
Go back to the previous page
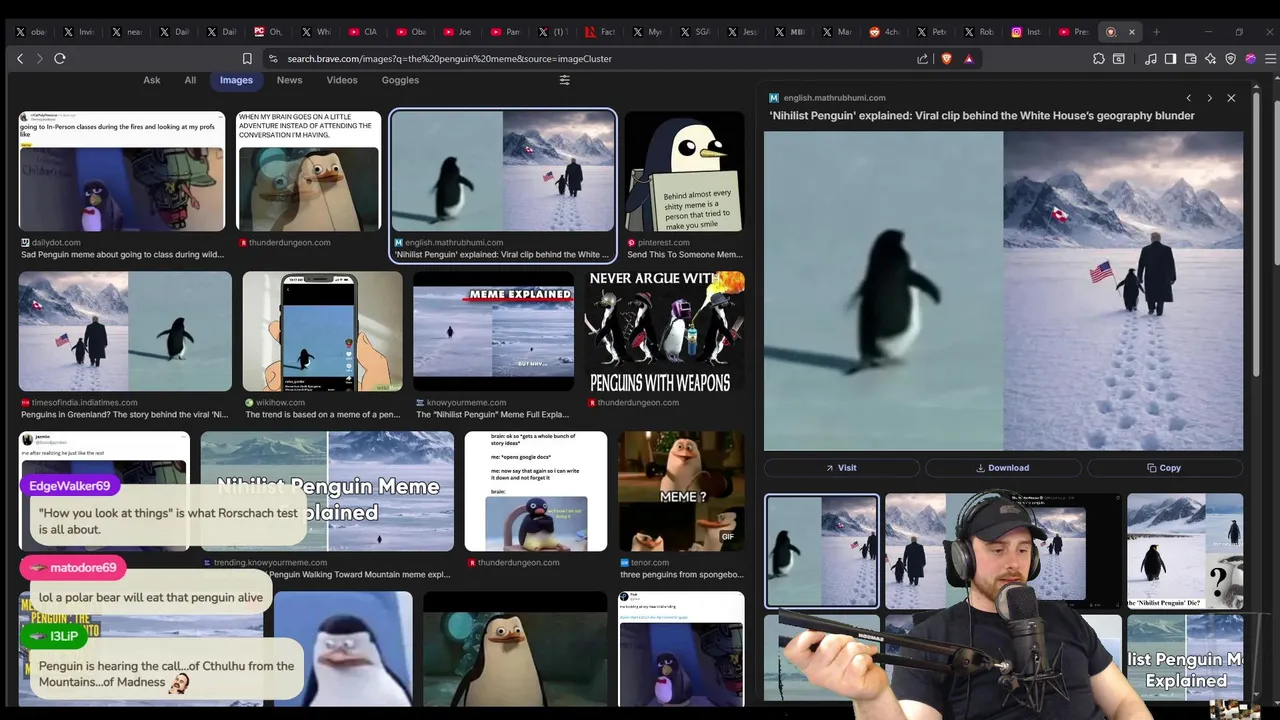(x=20, y=59)
